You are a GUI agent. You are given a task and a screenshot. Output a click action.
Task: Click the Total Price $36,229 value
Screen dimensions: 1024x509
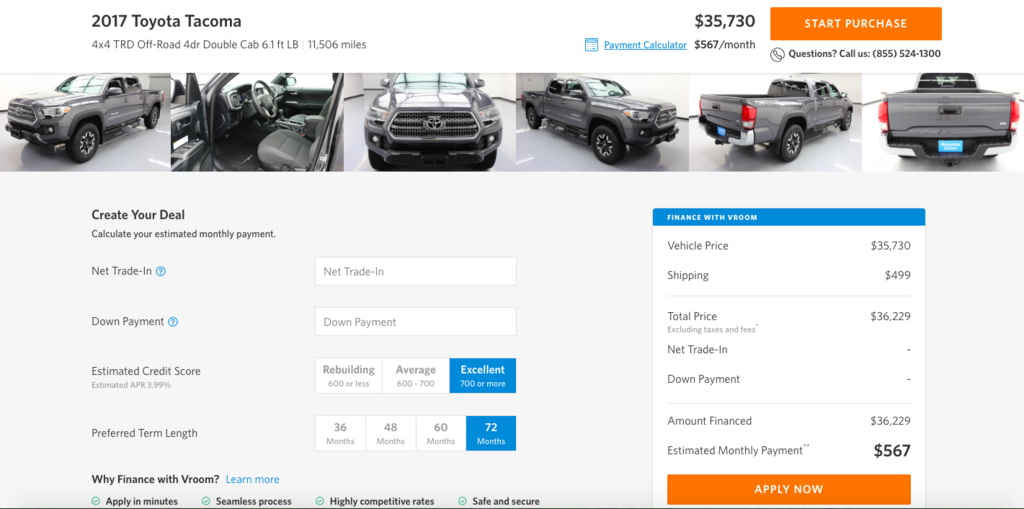coord(890,317)
